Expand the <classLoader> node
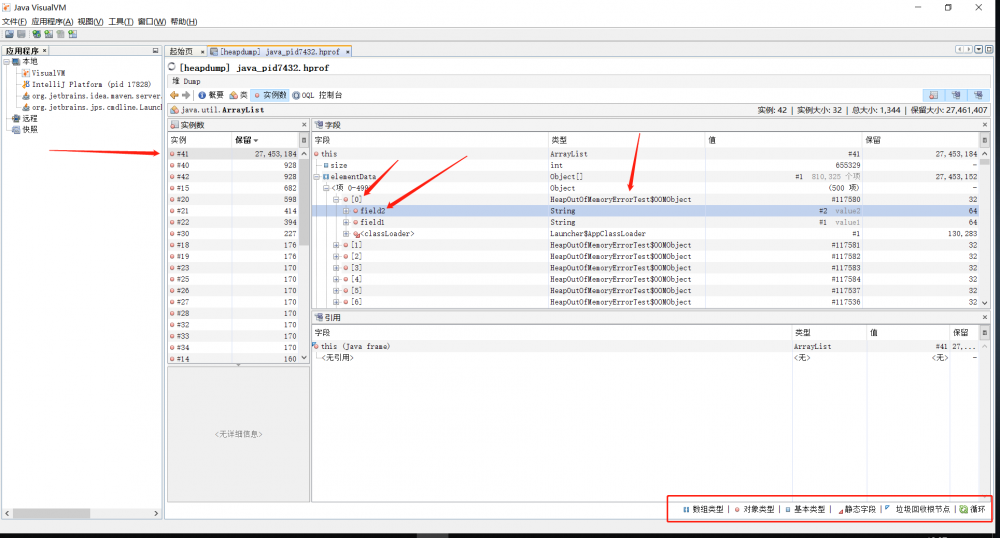 346,234
